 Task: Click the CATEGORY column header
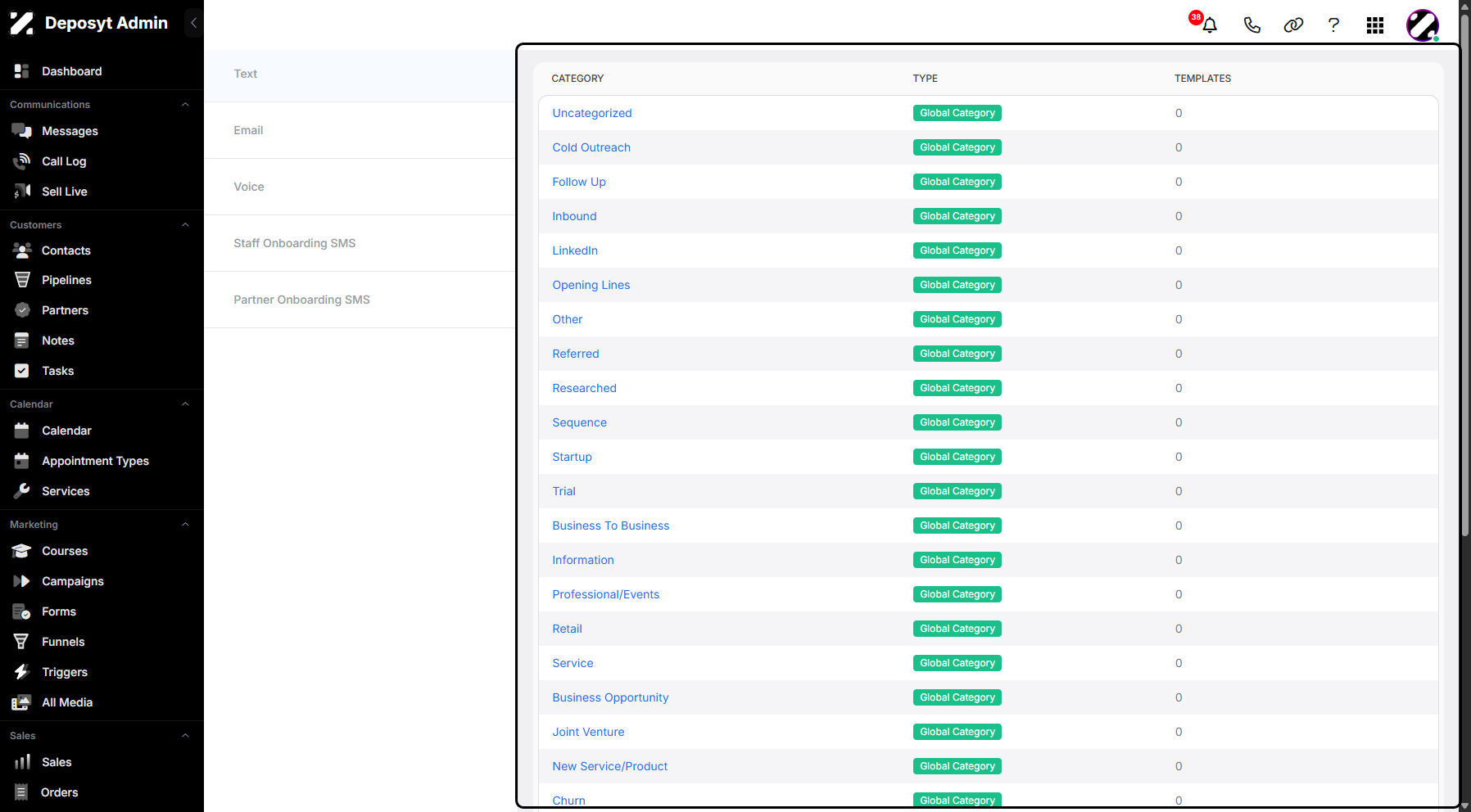(577, 79)
